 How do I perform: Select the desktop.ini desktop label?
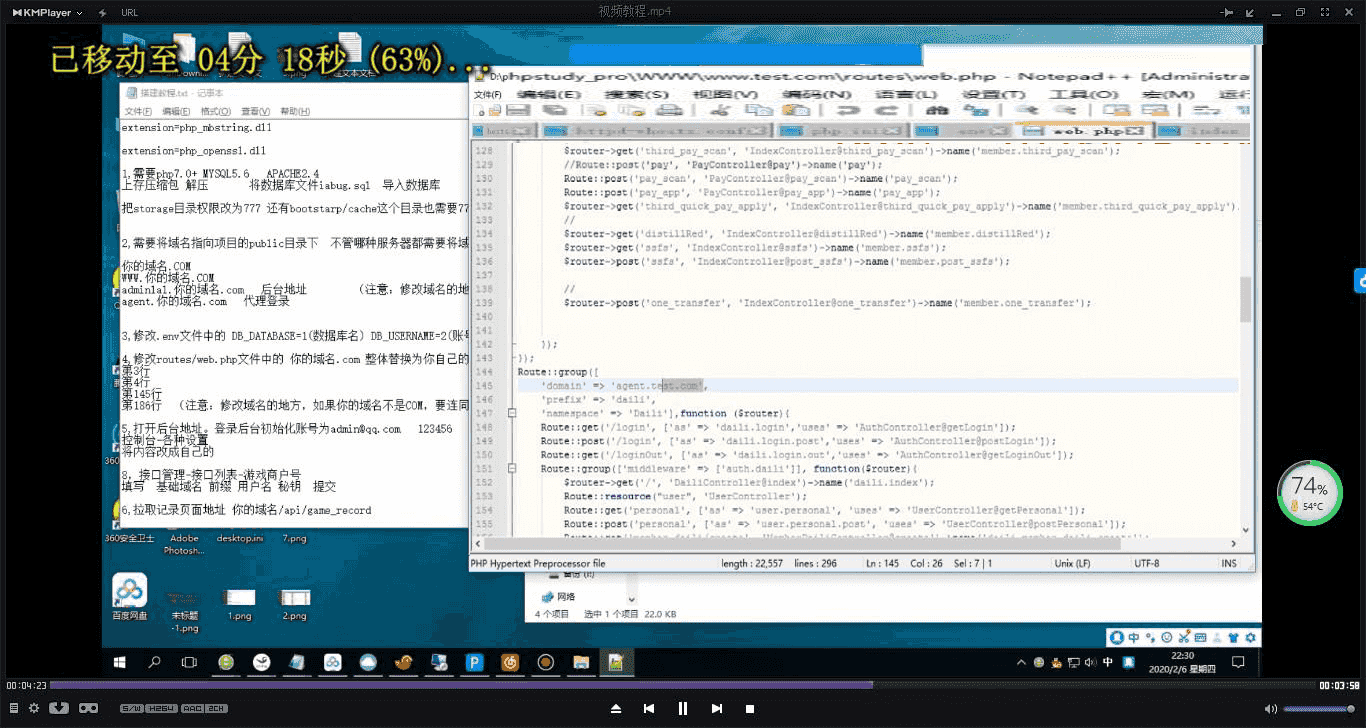[x=240, y=538]
